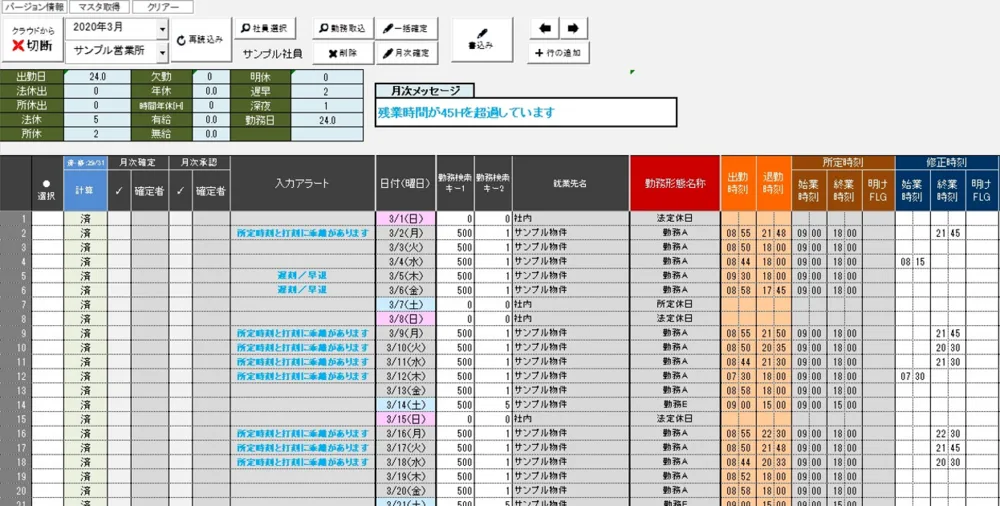
Task: Click the 深夜 value 1
Action: click(x=326, y=105)
